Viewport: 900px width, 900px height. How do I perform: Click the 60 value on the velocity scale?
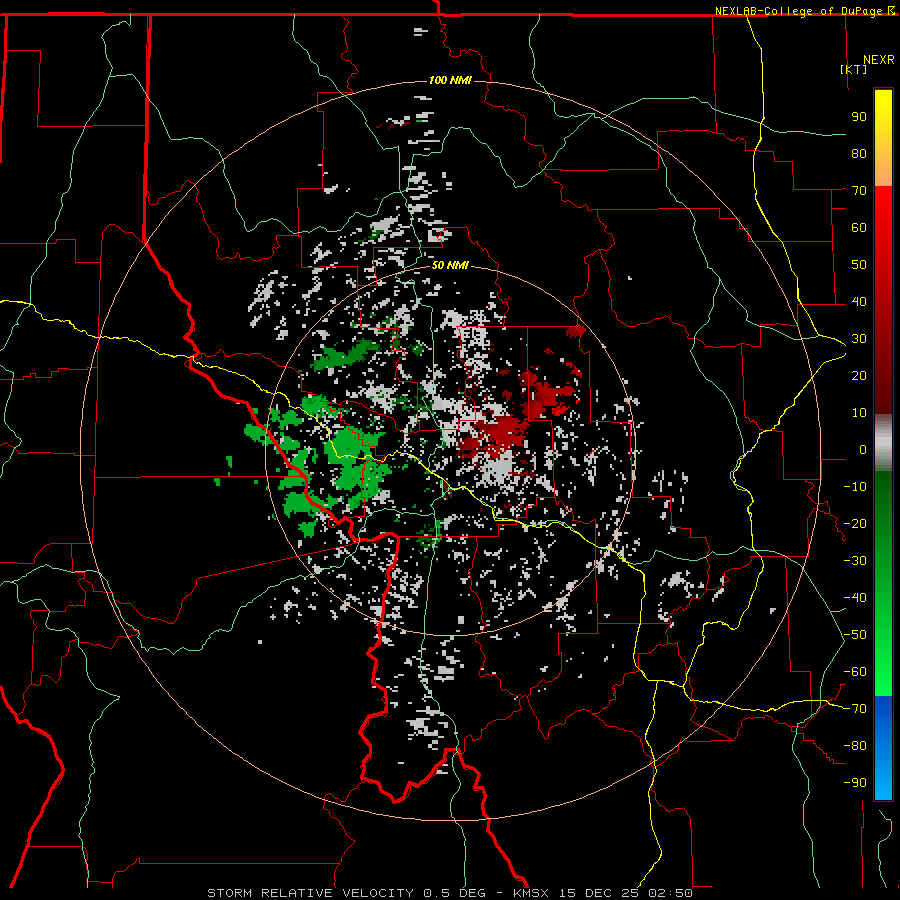(859, 227)
